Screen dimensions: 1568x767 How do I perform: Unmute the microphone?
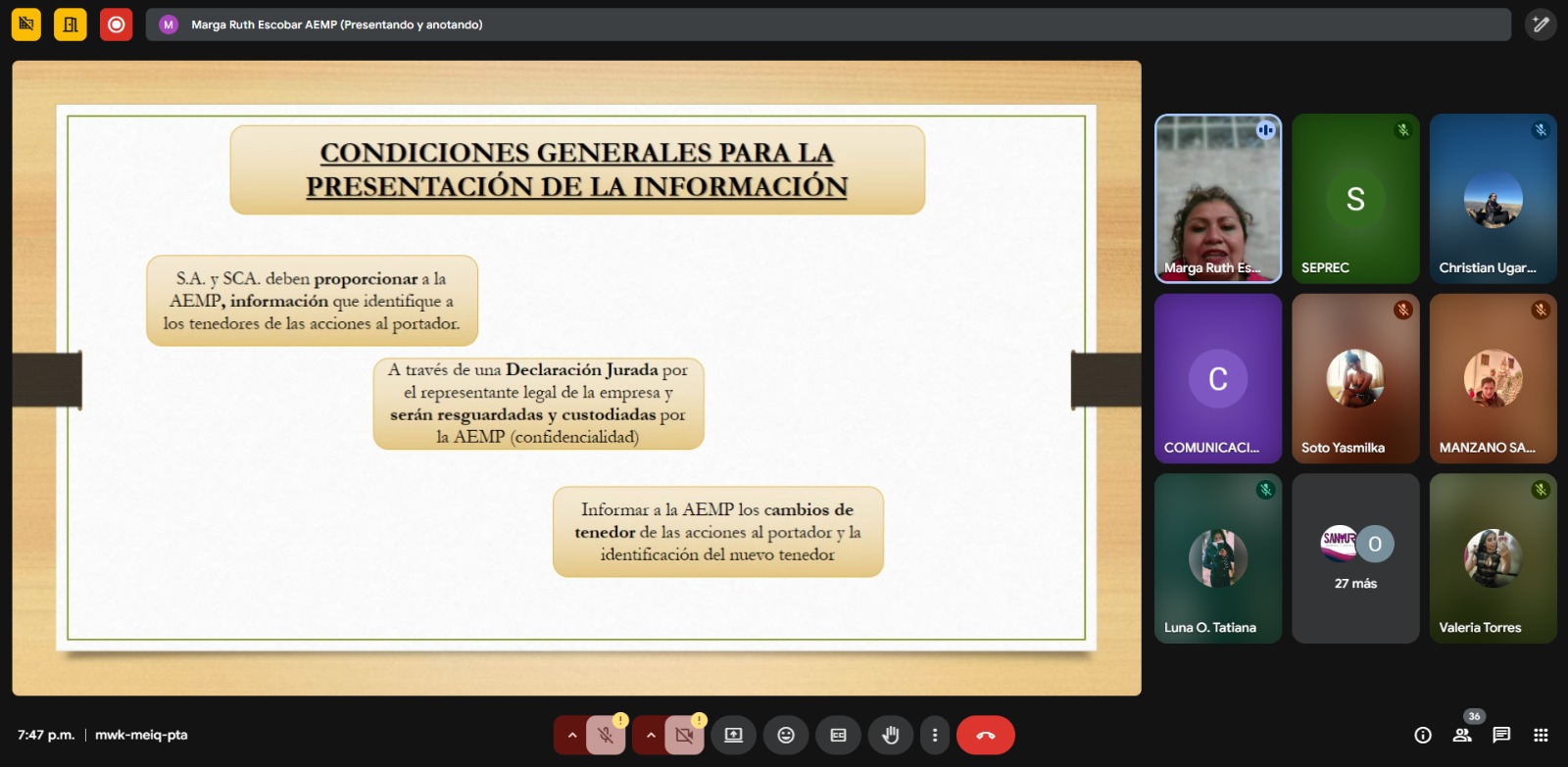606,735
